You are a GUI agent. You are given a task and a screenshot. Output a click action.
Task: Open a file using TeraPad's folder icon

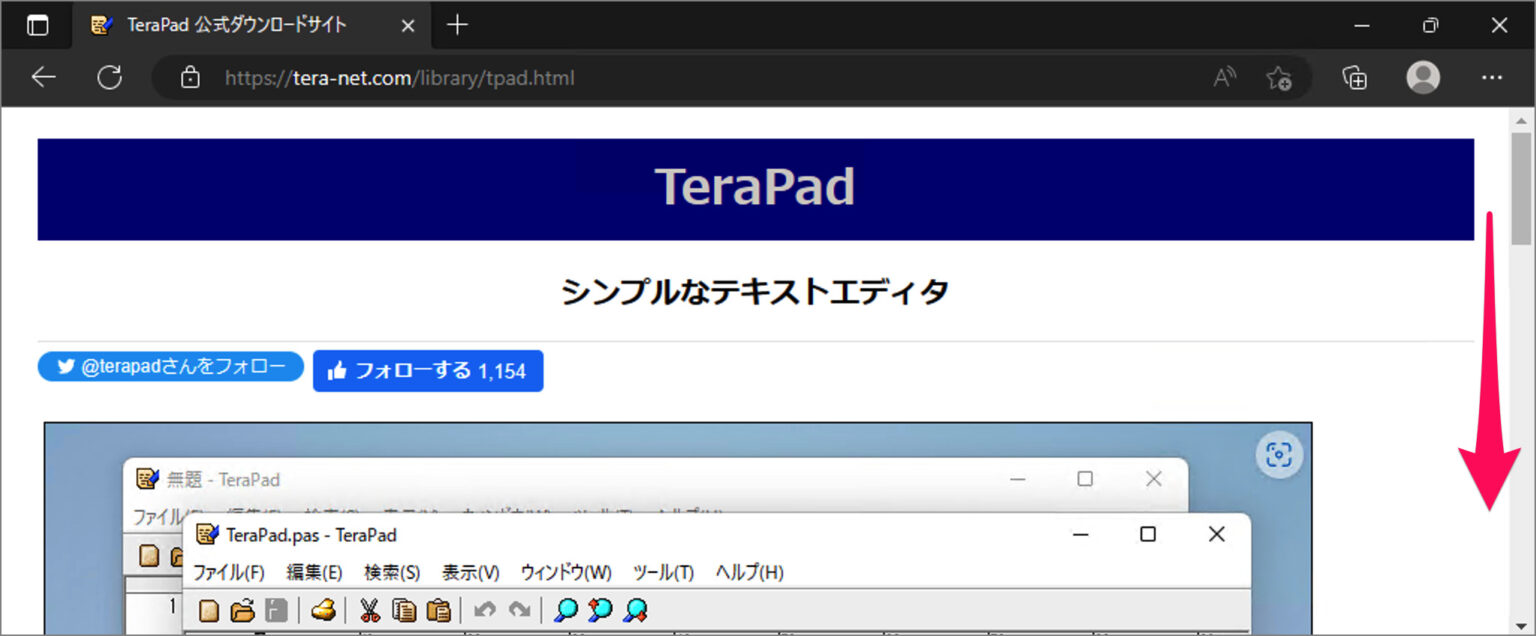[242, 610]
